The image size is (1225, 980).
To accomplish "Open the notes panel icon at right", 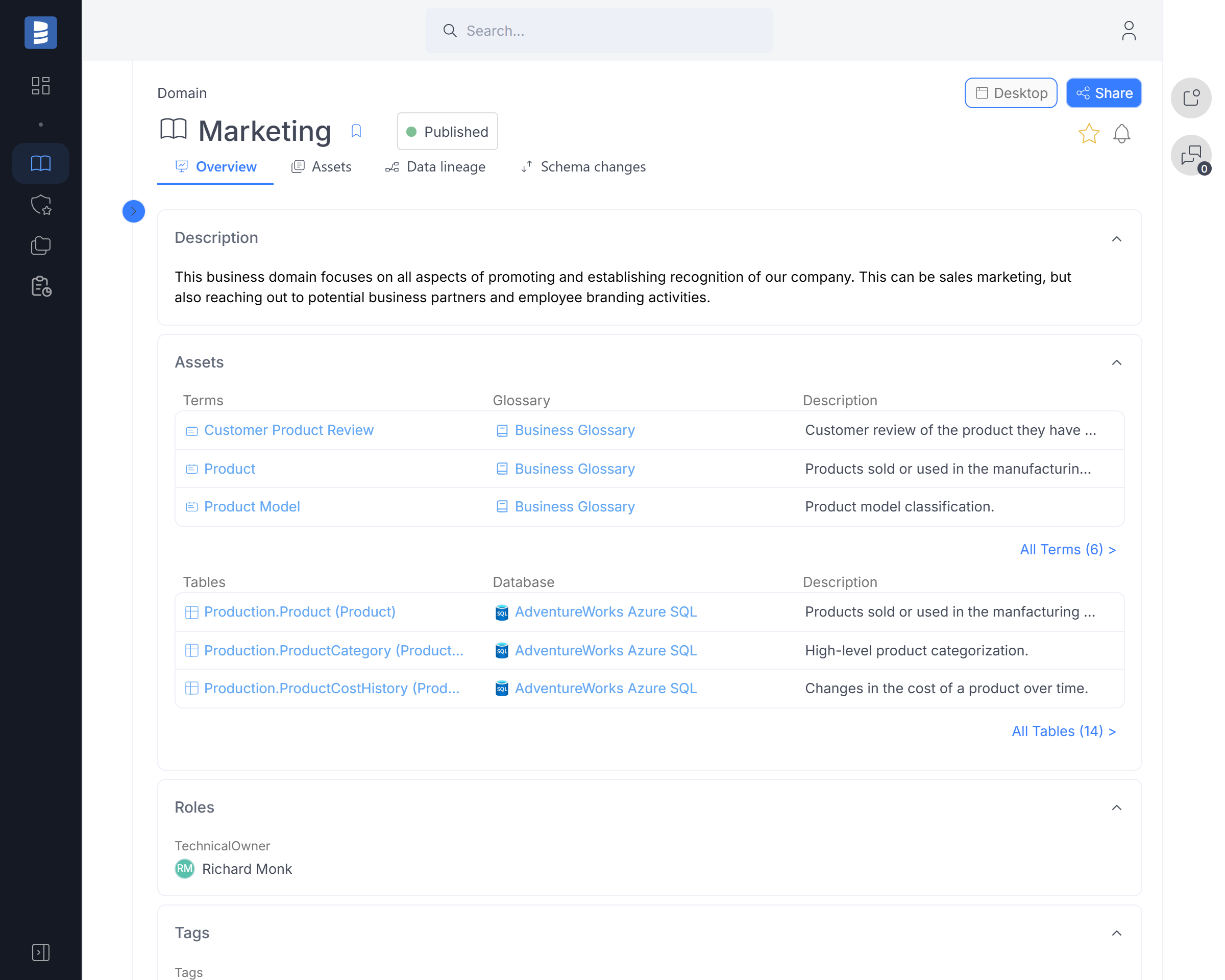I will point(1191,97).
